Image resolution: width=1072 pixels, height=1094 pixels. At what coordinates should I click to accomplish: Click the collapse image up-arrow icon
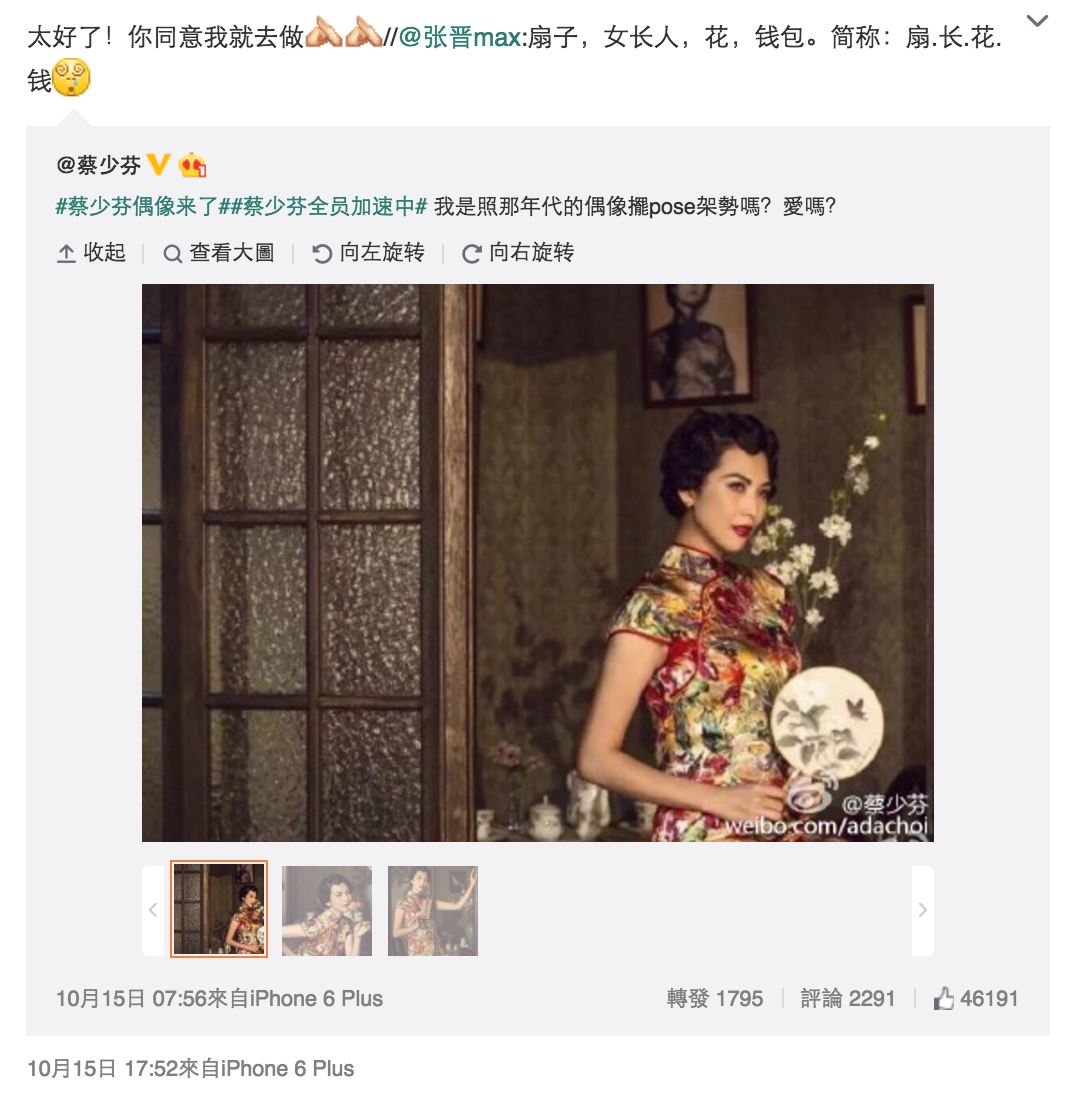[x=66, y=253]
